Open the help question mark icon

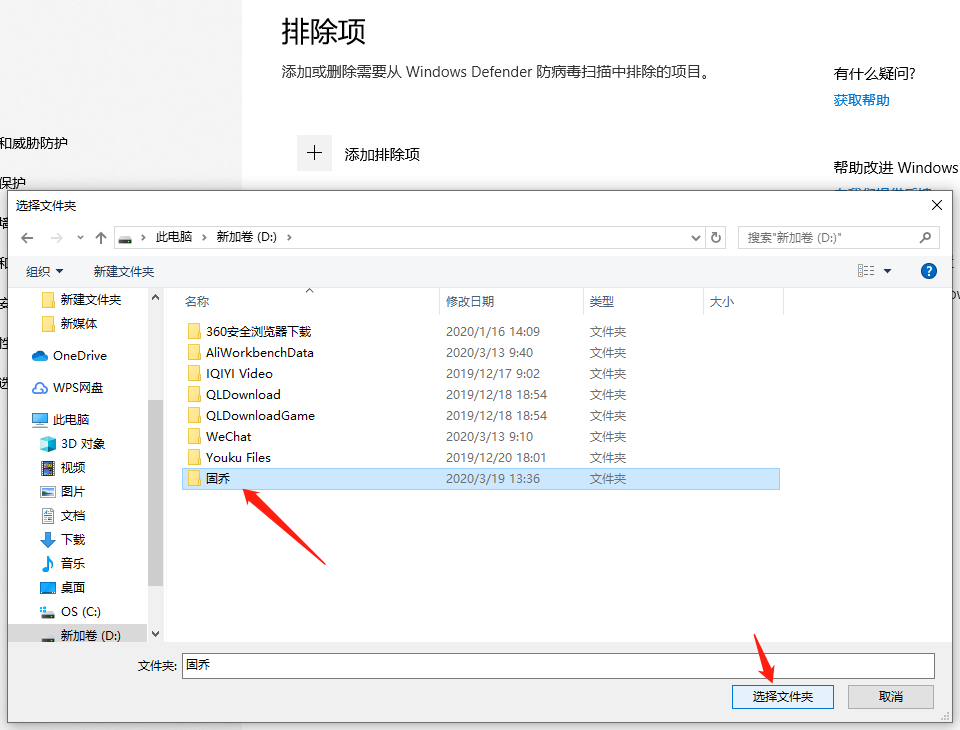pyautogui.click(x=928, y=271)
